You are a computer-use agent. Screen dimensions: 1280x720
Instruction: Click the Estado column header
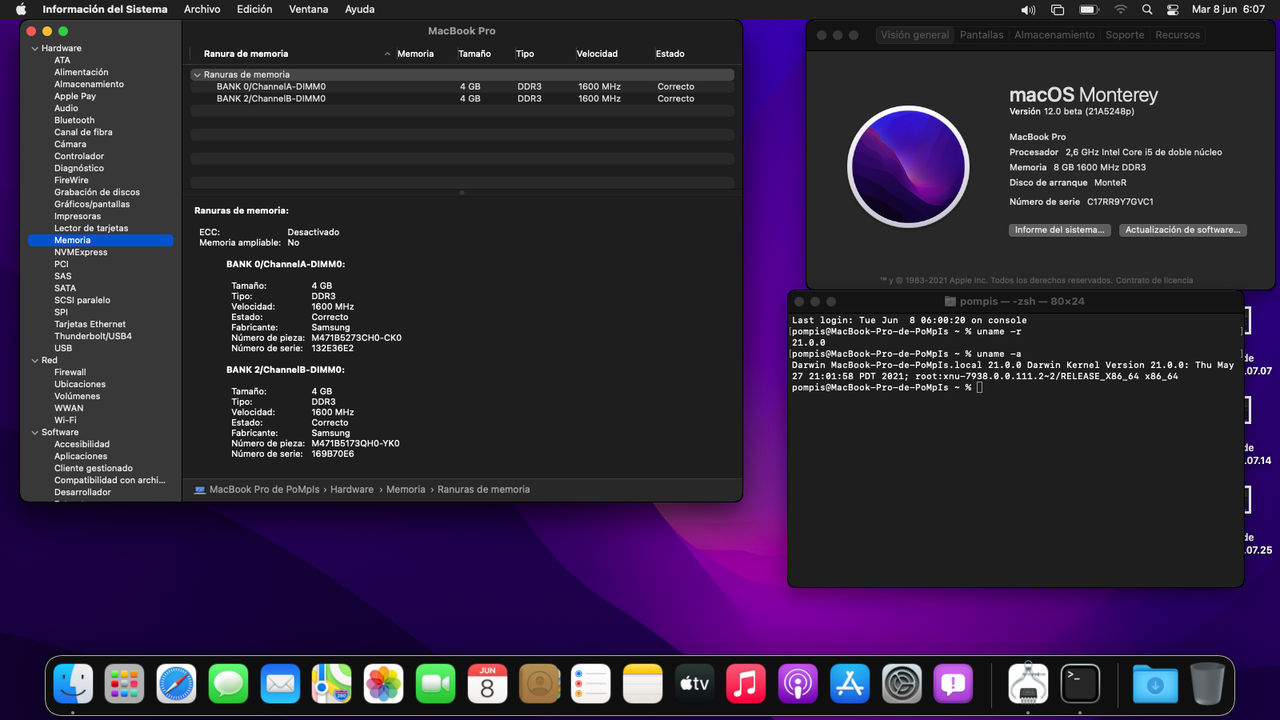[670, 54]
